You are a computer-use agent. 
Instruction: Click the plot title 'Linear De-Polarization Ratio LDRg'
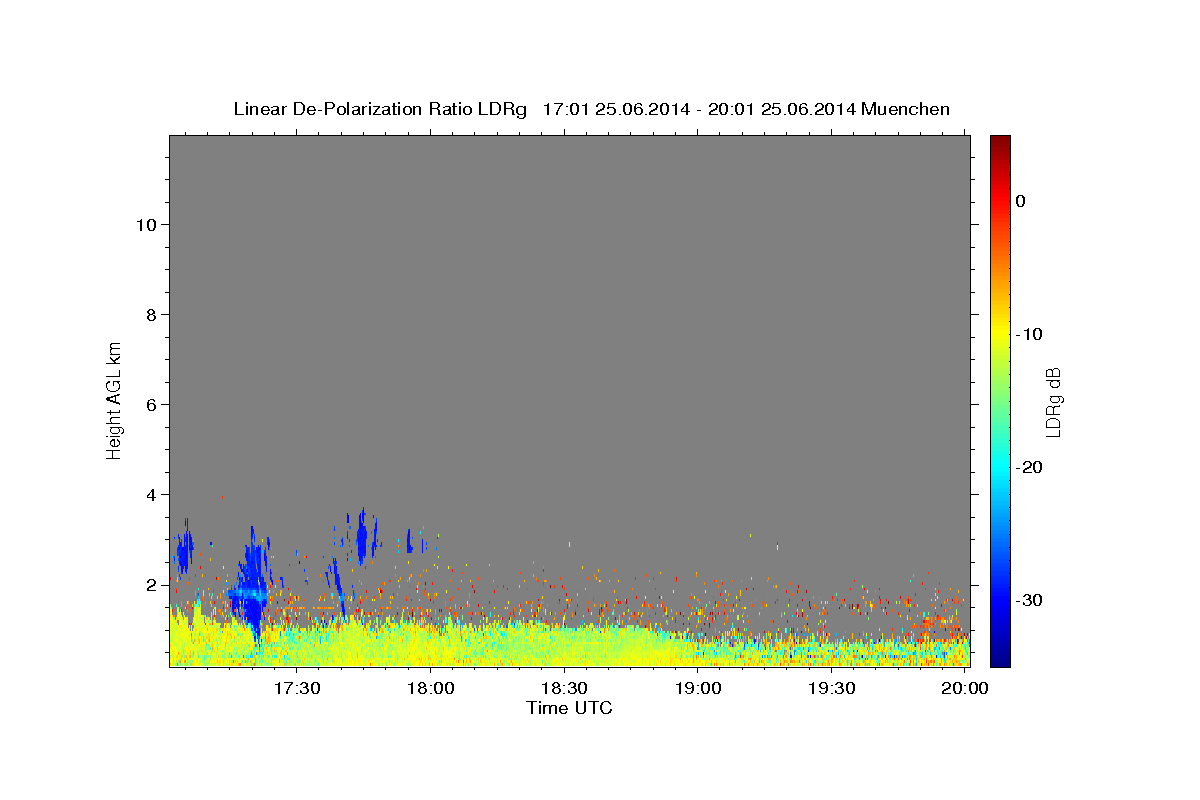coord(380,109)
